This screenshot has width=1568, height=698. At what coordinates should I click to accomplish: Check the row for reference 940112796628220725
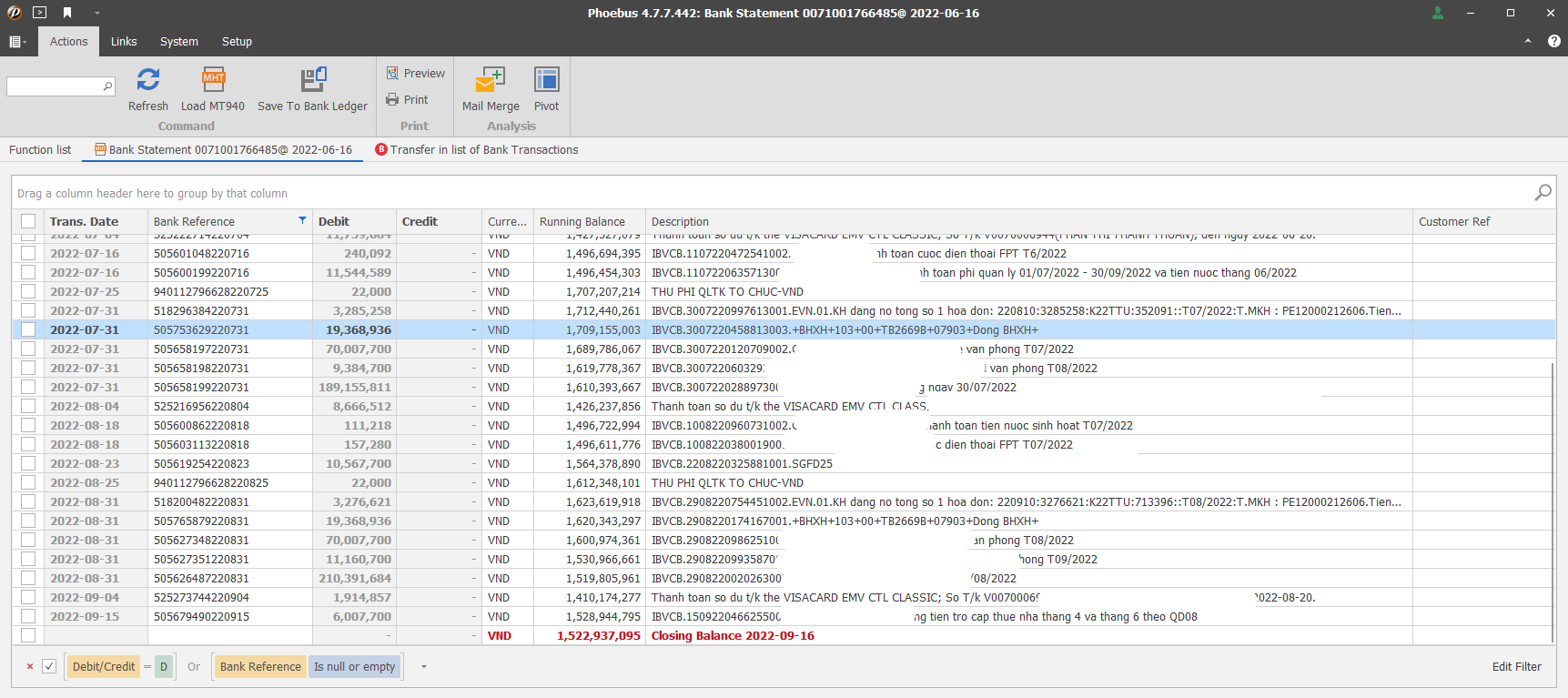click(x=28, y=291)
